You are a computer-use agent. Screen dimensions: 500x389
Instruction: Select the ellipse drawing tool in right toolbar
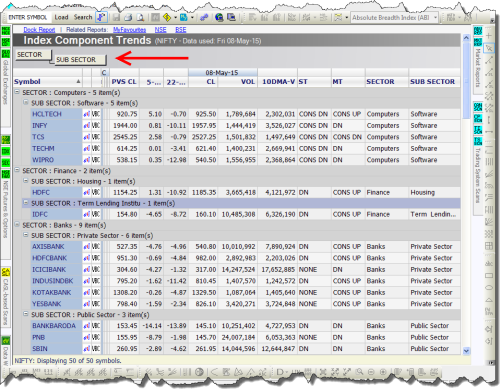489,288
